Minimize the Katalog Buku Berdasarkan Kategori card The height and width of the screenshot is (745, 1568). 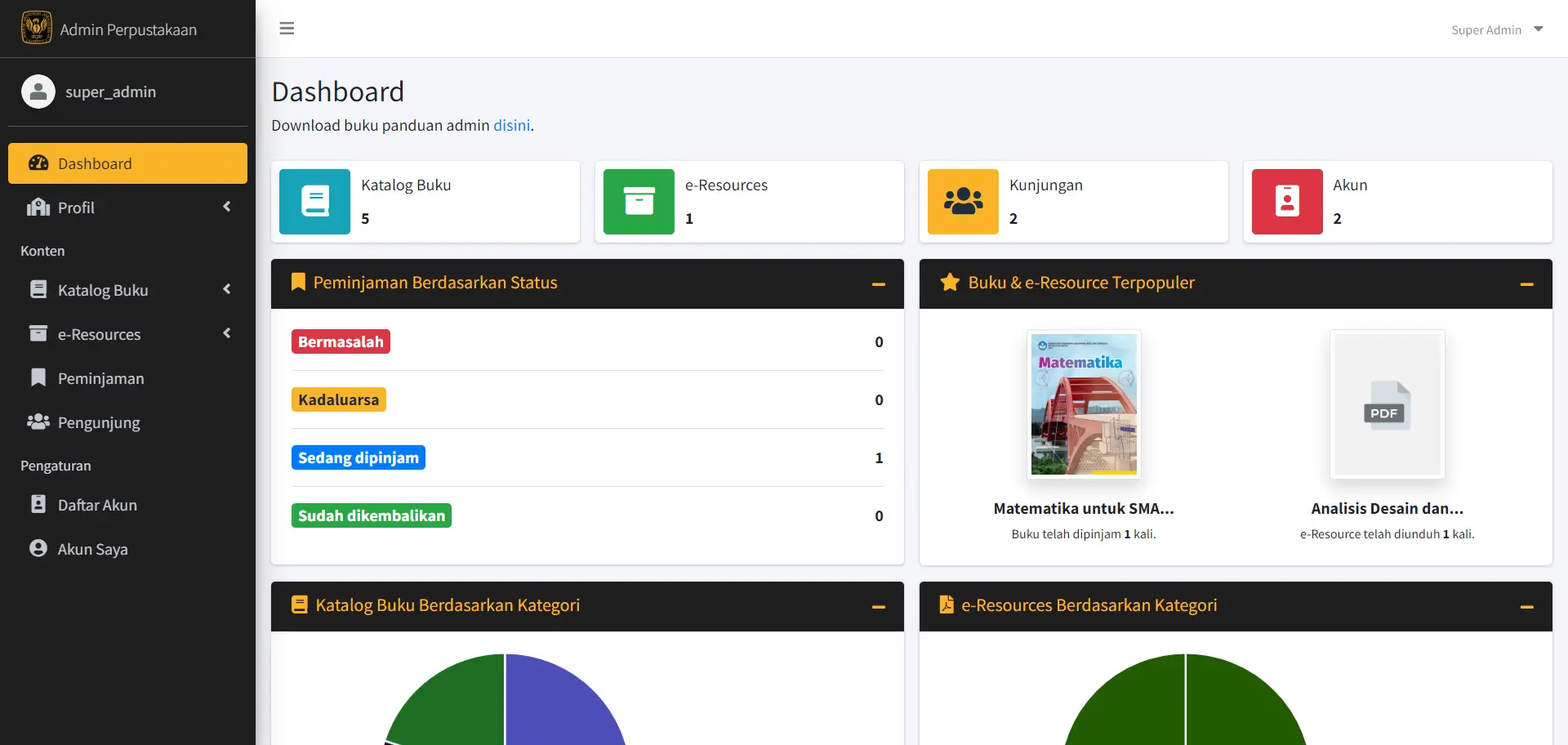point(879,607)
